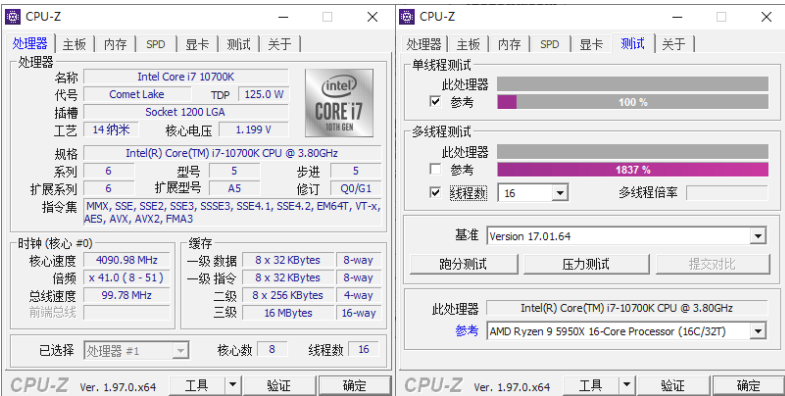Switch to 处理器 tab in right window
This screenshot has width=785, height=396.
424,44
